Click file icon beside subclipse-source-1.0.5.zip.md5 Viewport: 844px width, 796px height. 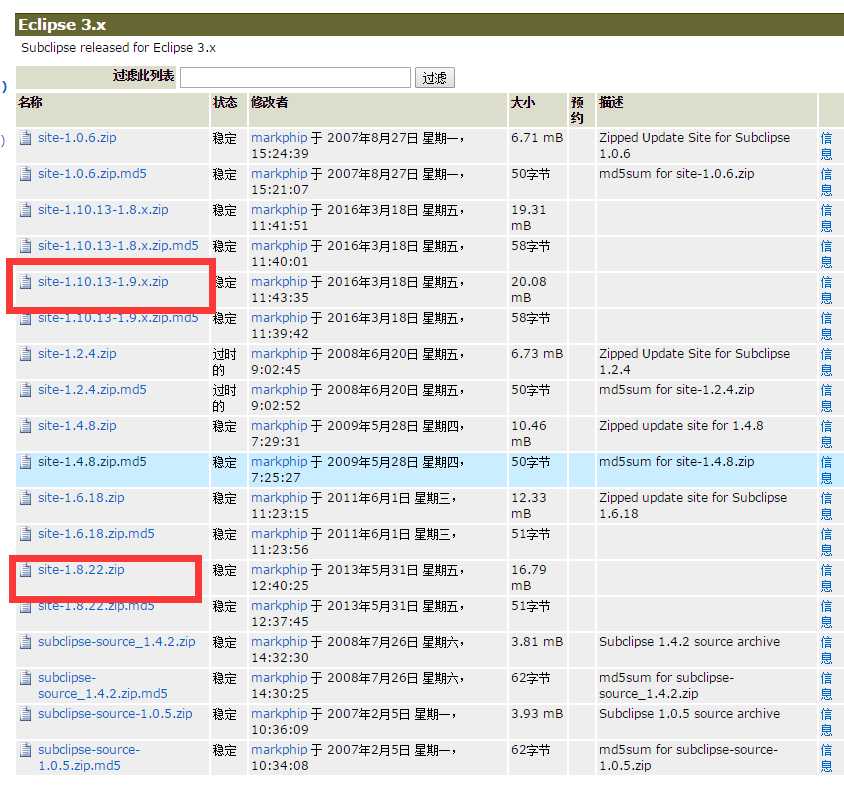pos(25,751)
